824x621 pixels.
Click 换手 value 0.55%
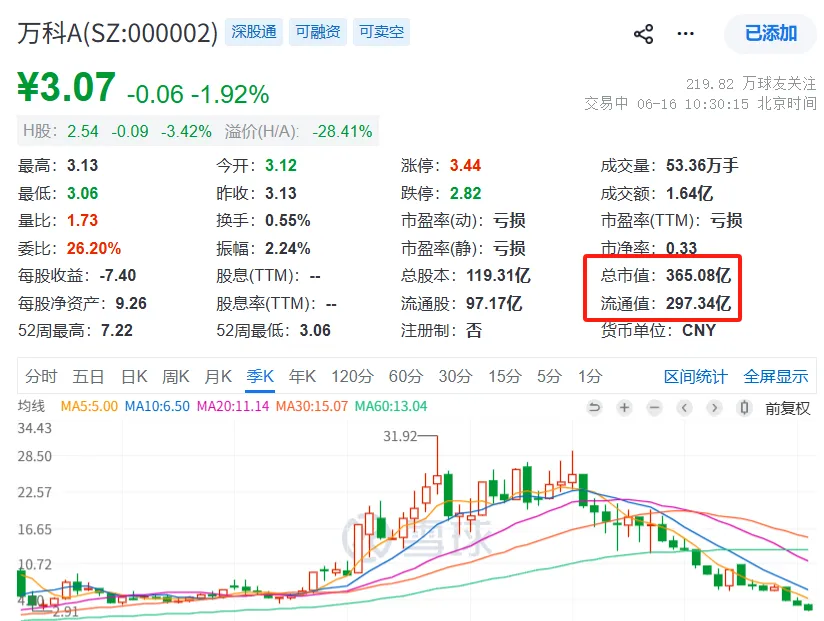tap(287, 220)
